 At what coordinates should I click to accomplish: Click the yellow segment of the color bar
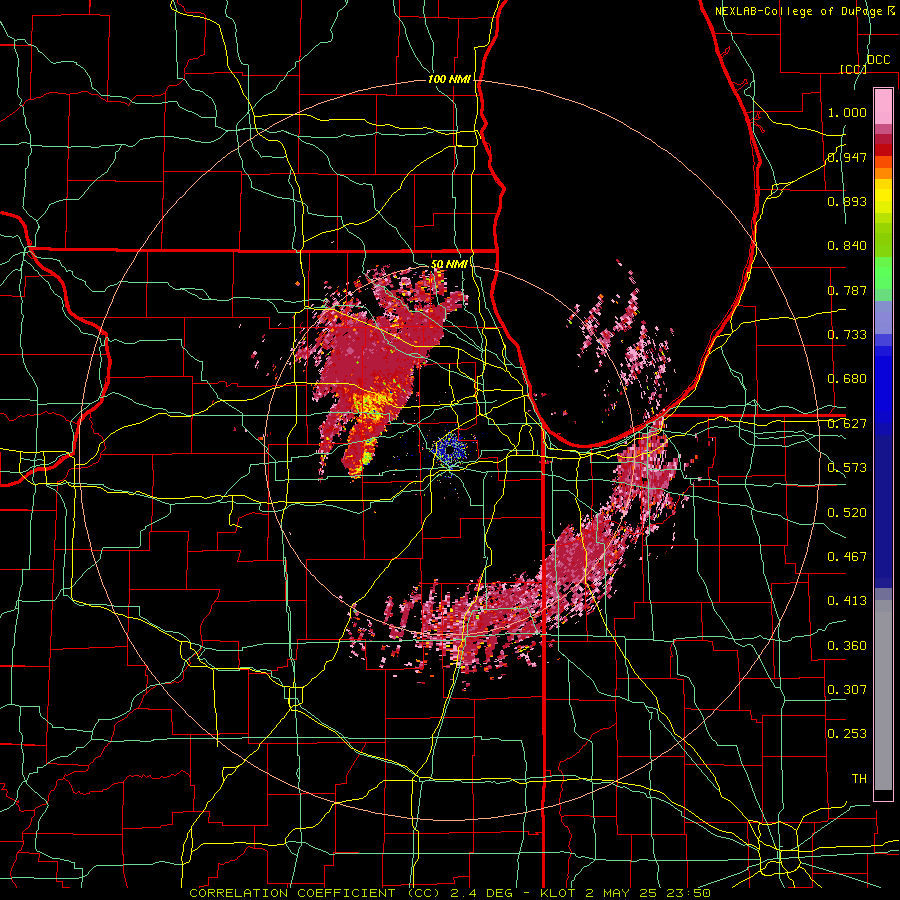pos(883,198)
